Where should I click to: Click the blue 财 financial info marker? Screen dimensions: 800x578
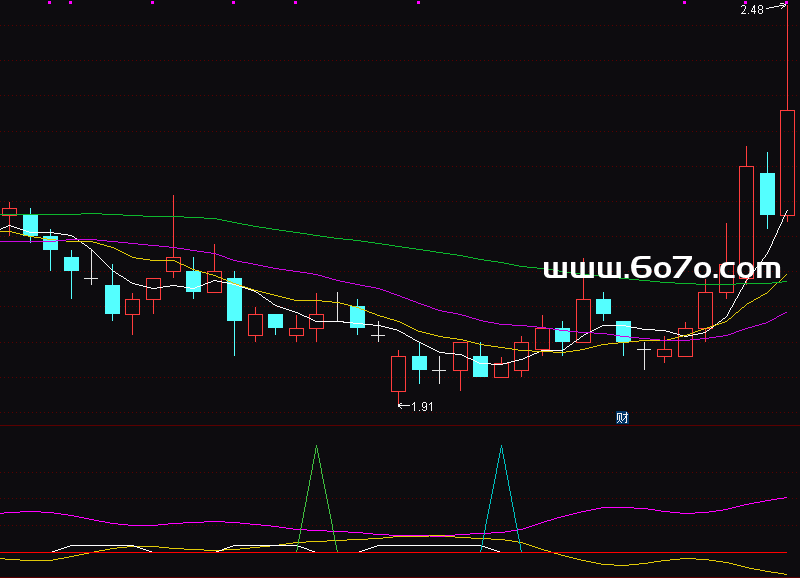pos(621,418)
